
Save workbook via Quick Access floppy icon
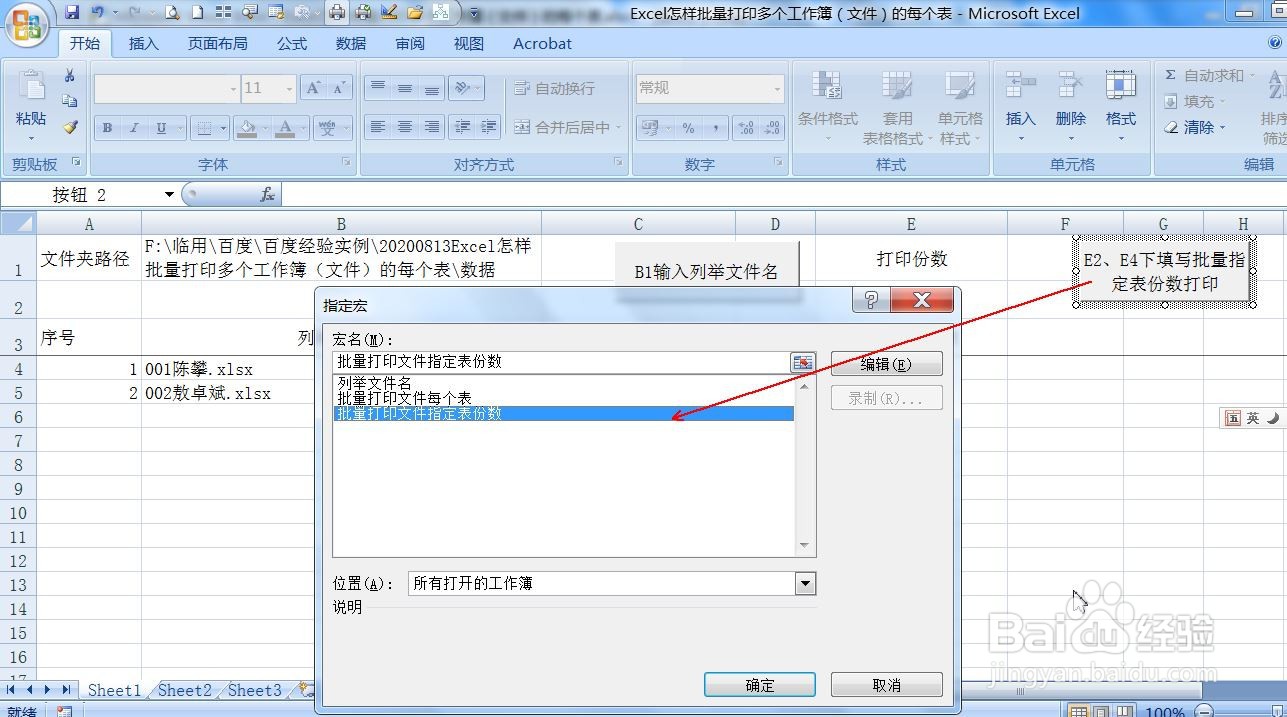[x=72, y=13]
